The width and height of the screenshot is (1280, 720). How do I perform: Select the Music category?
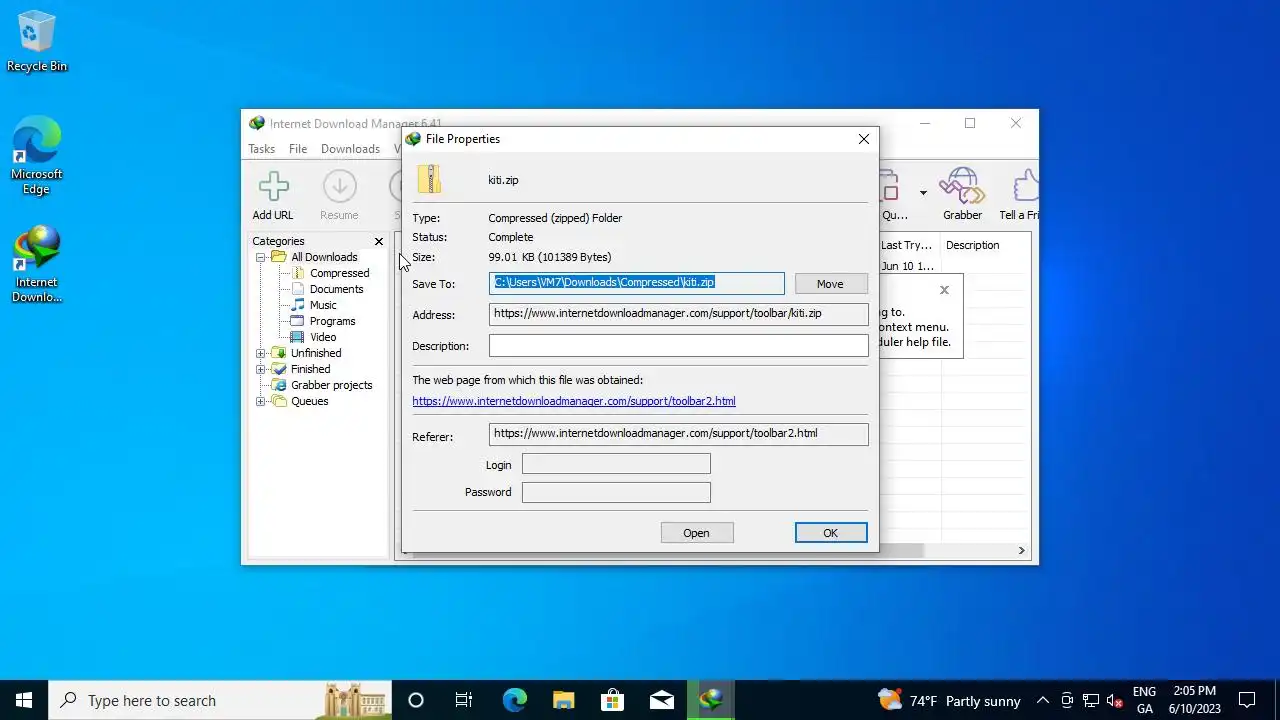click(x=323, y=305)
